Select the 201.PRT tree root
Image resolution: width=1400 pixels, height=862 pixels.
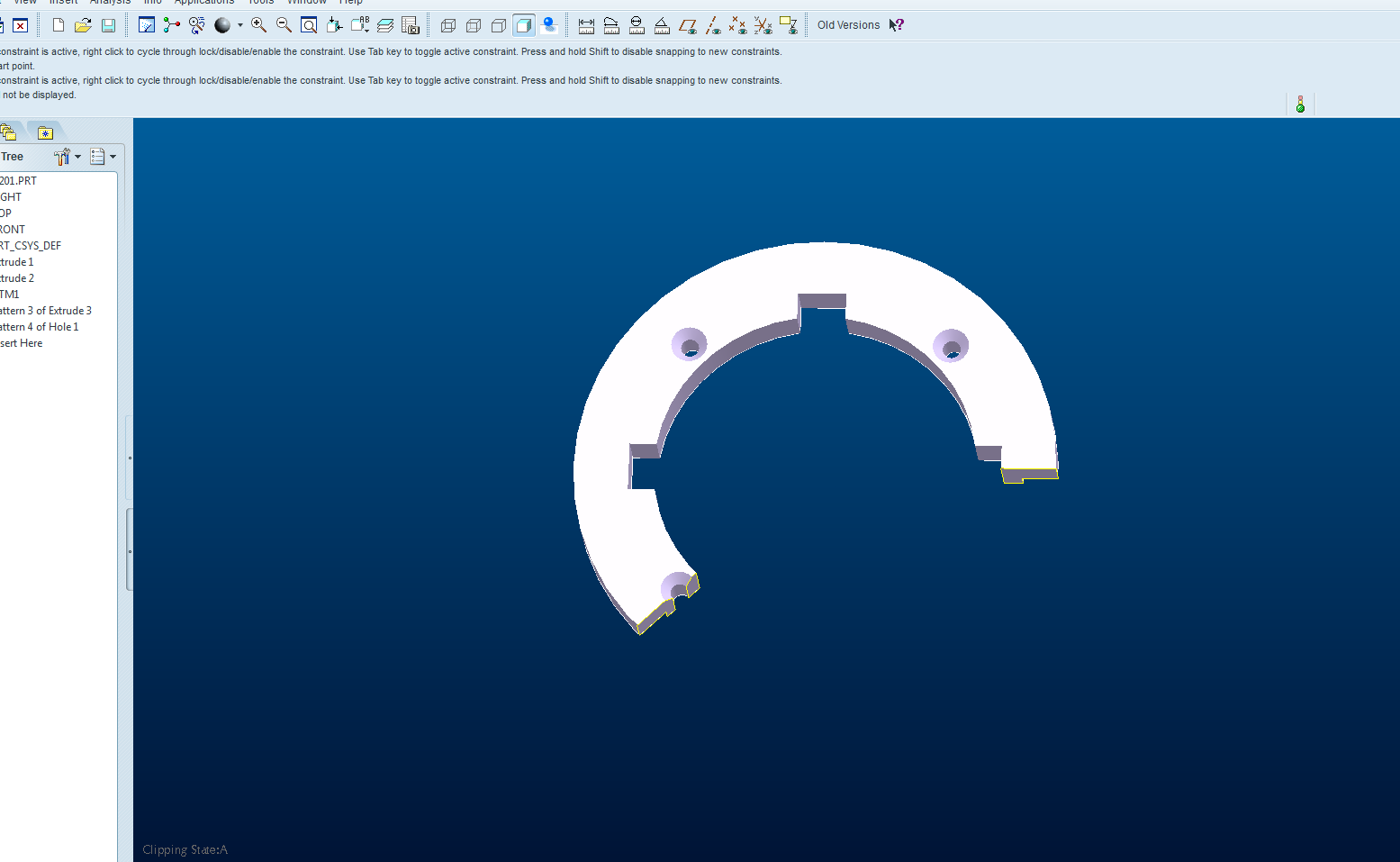coord(18,181)
